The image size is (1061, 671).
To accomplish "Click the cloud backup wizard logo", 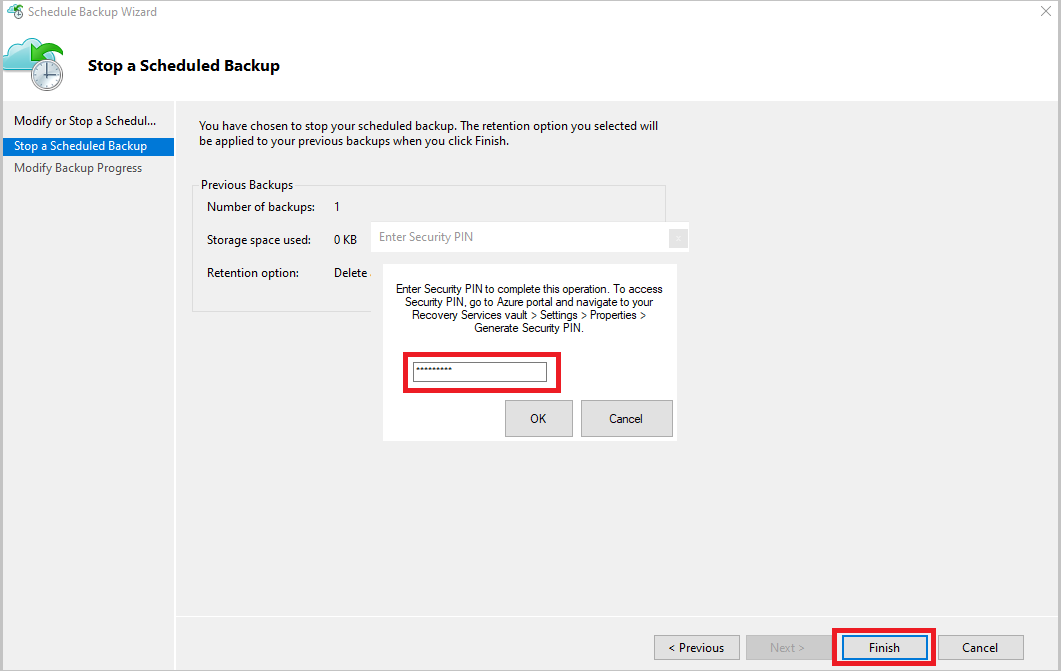I will coord(33,62).
